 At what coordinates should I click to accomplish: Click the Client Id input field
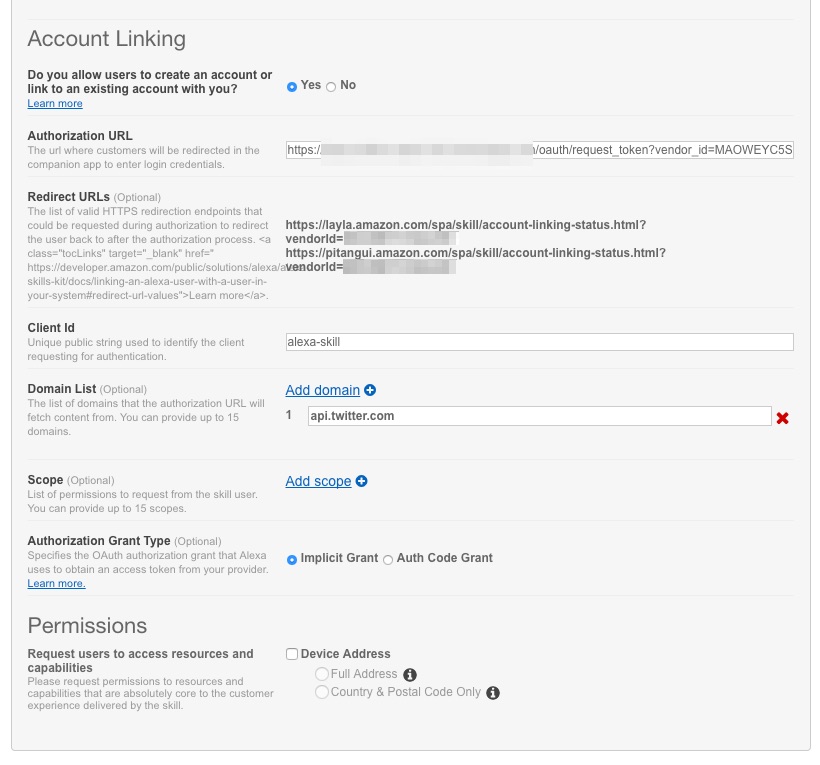[539, 342]
